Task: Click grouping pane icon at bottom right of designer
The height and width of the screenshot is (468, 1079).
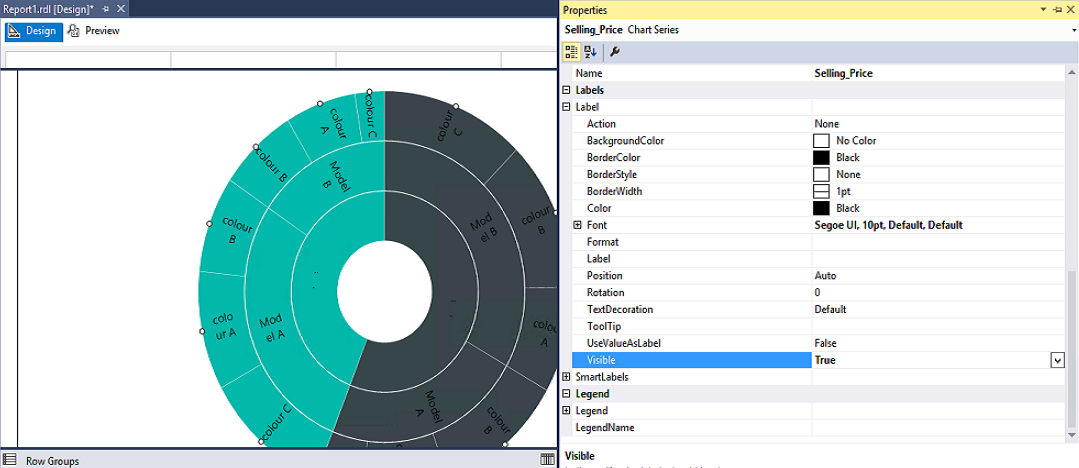Action: pyautogui.click(x=547, y=459)
